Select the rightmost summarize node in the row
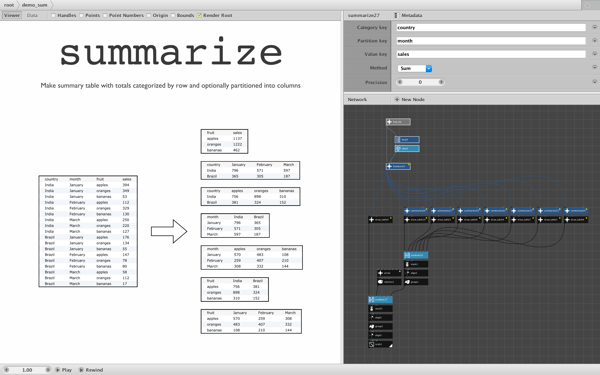The image size is (600, 375). point(577,211)
